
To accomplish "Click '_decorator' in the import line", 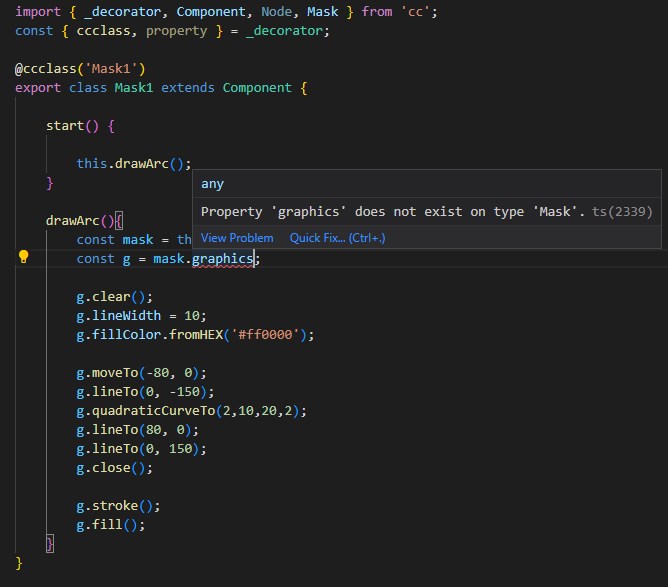I will click(x=122, y=12).
